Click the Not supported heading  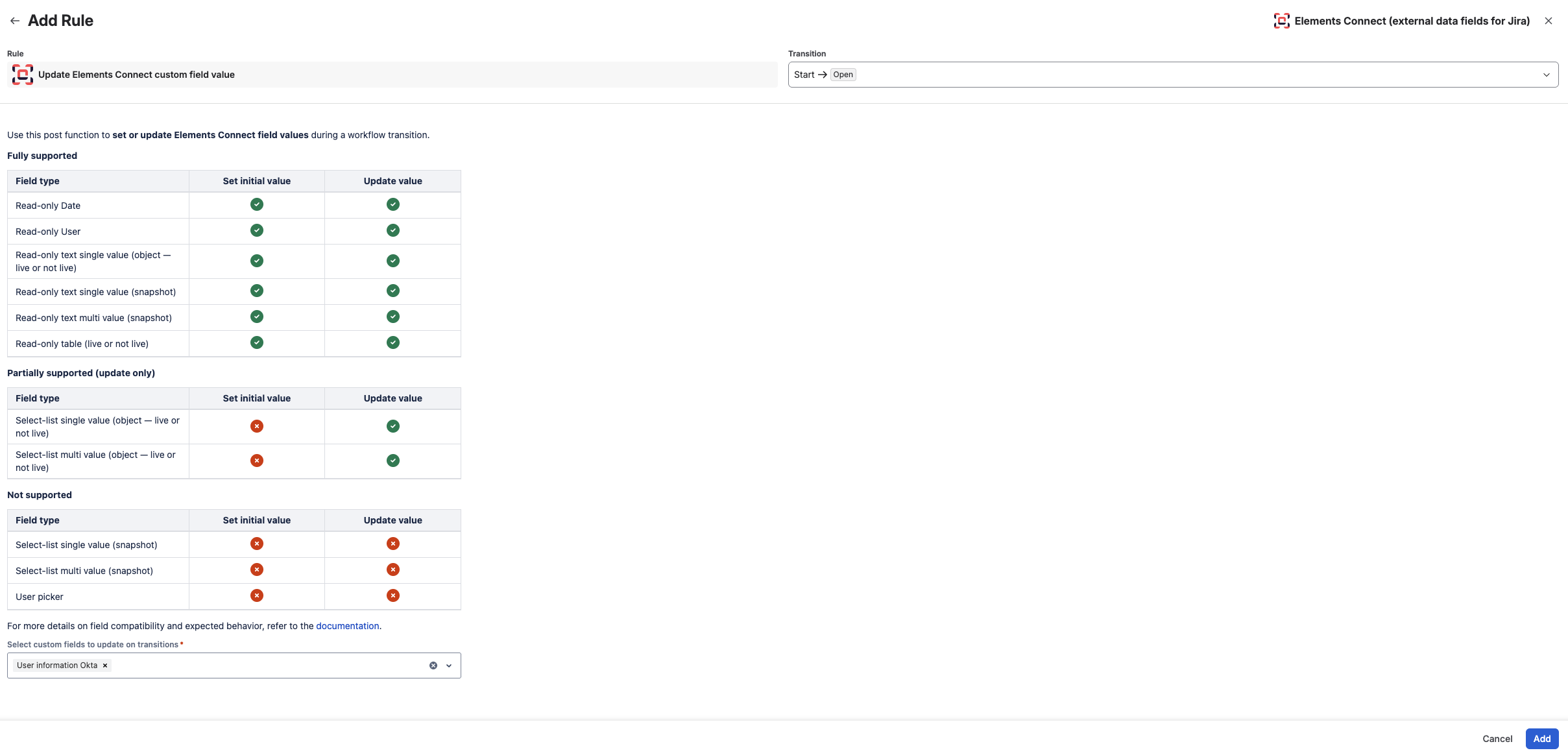click(x=40, y=495)
